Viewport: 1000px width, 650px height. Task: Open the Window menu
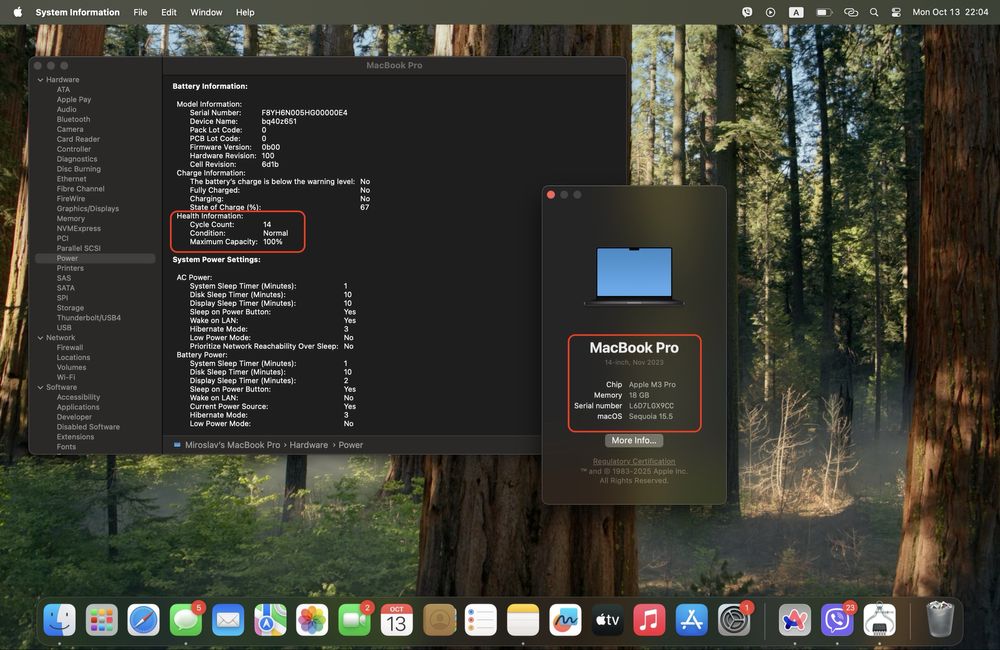coord(206,11)
